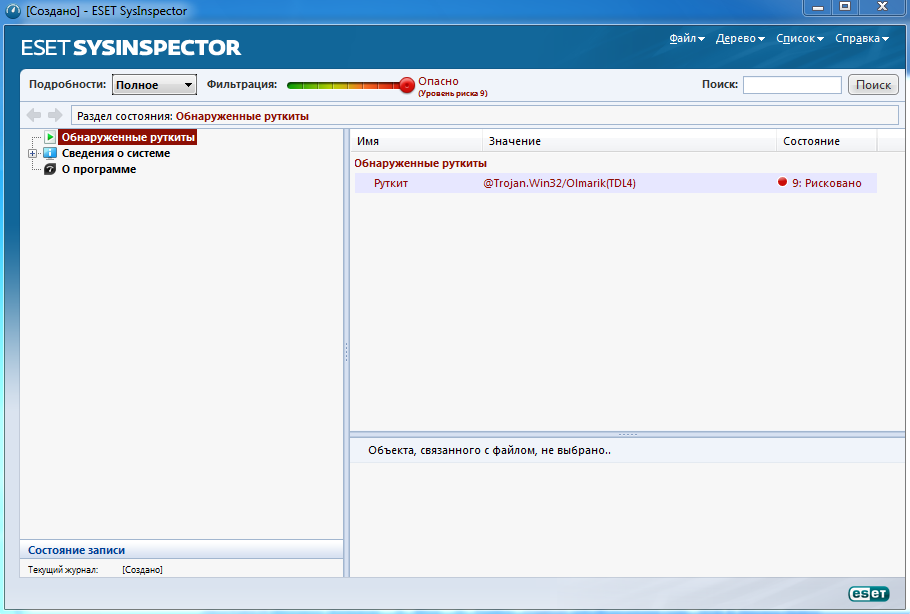Image resolution: width=910 pixels, height=614 pixels.
Task: Click the red risk dot beside 9: Рисковано
Action: [782, 182]
